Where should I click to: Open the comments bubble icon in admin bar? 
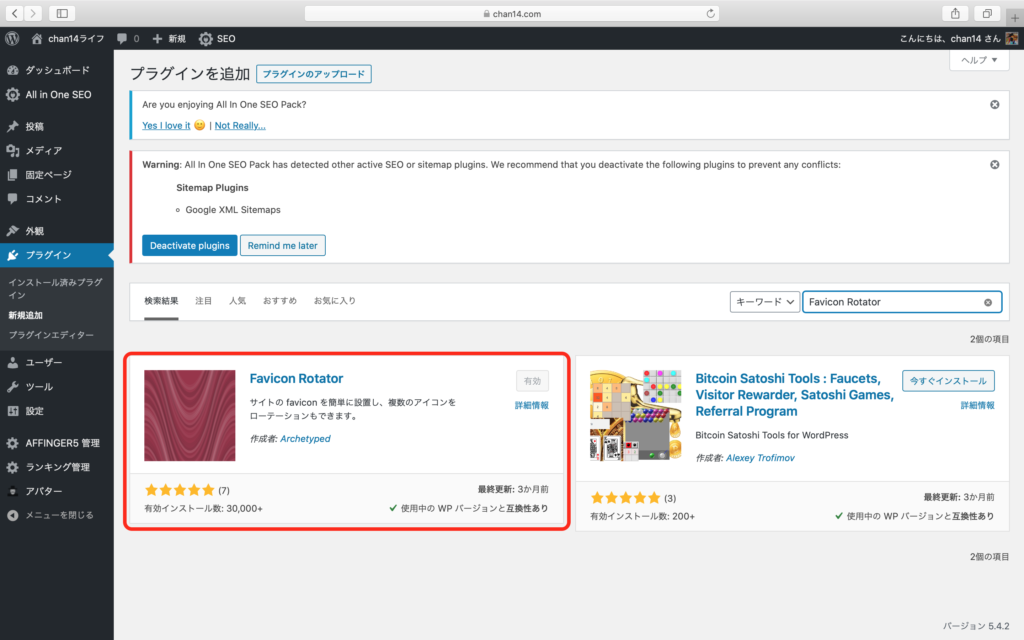click(x=122, y=39)
